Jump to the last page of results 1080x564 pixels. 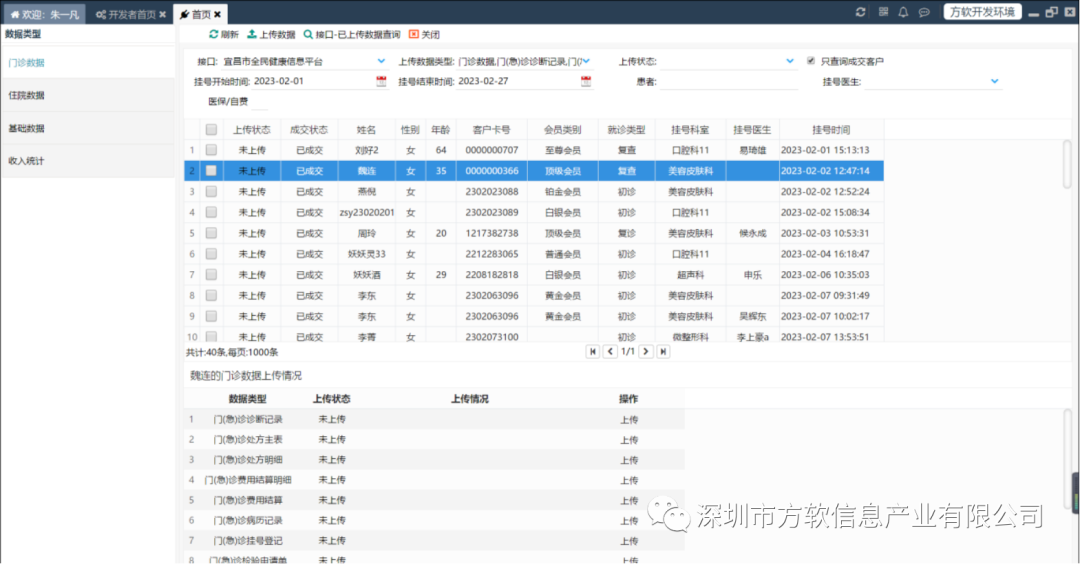[663, 351]
